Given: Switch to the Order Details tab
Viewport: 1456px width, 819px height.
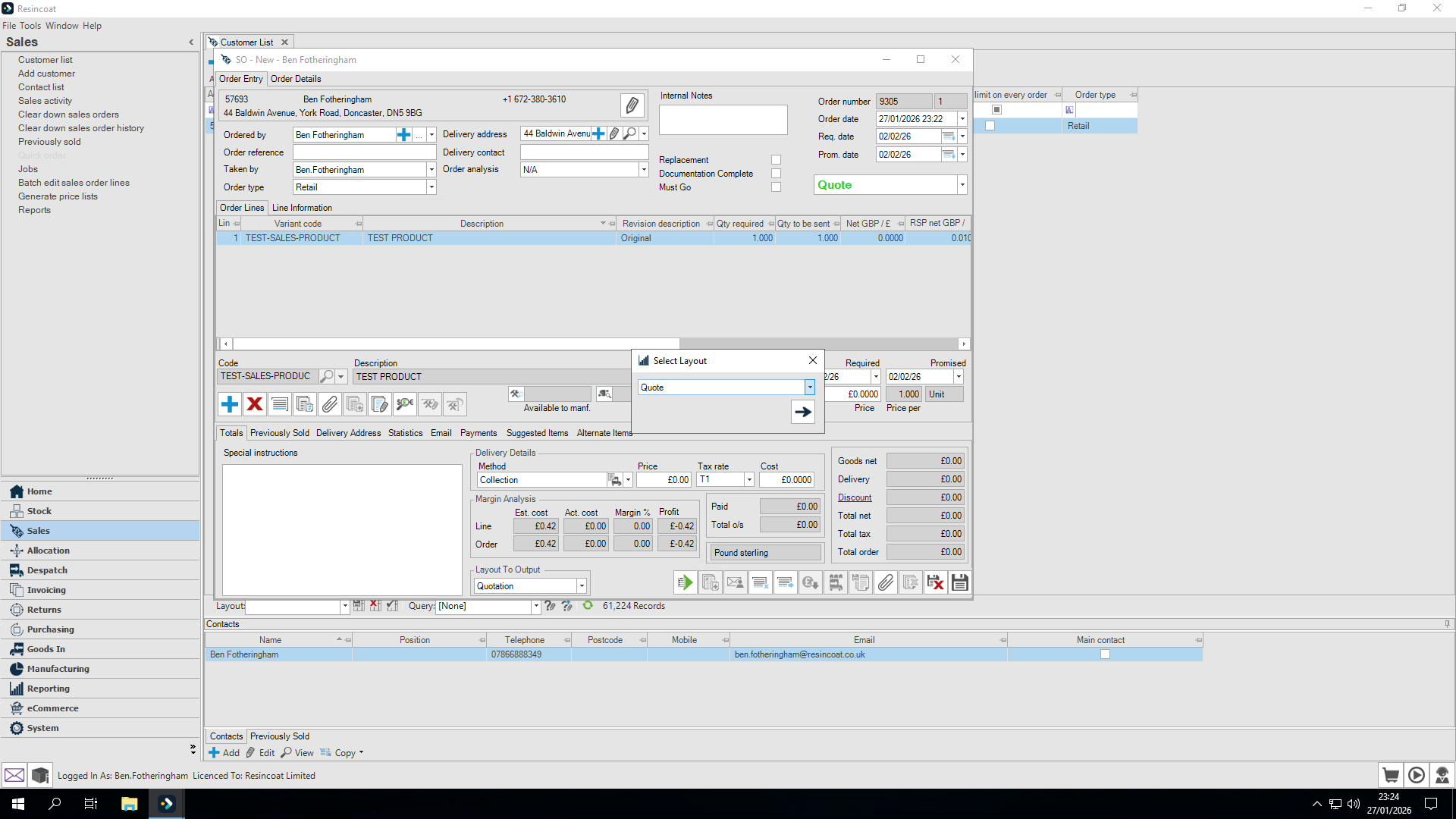Looking at the screenshot, I should tap(296, 79).
